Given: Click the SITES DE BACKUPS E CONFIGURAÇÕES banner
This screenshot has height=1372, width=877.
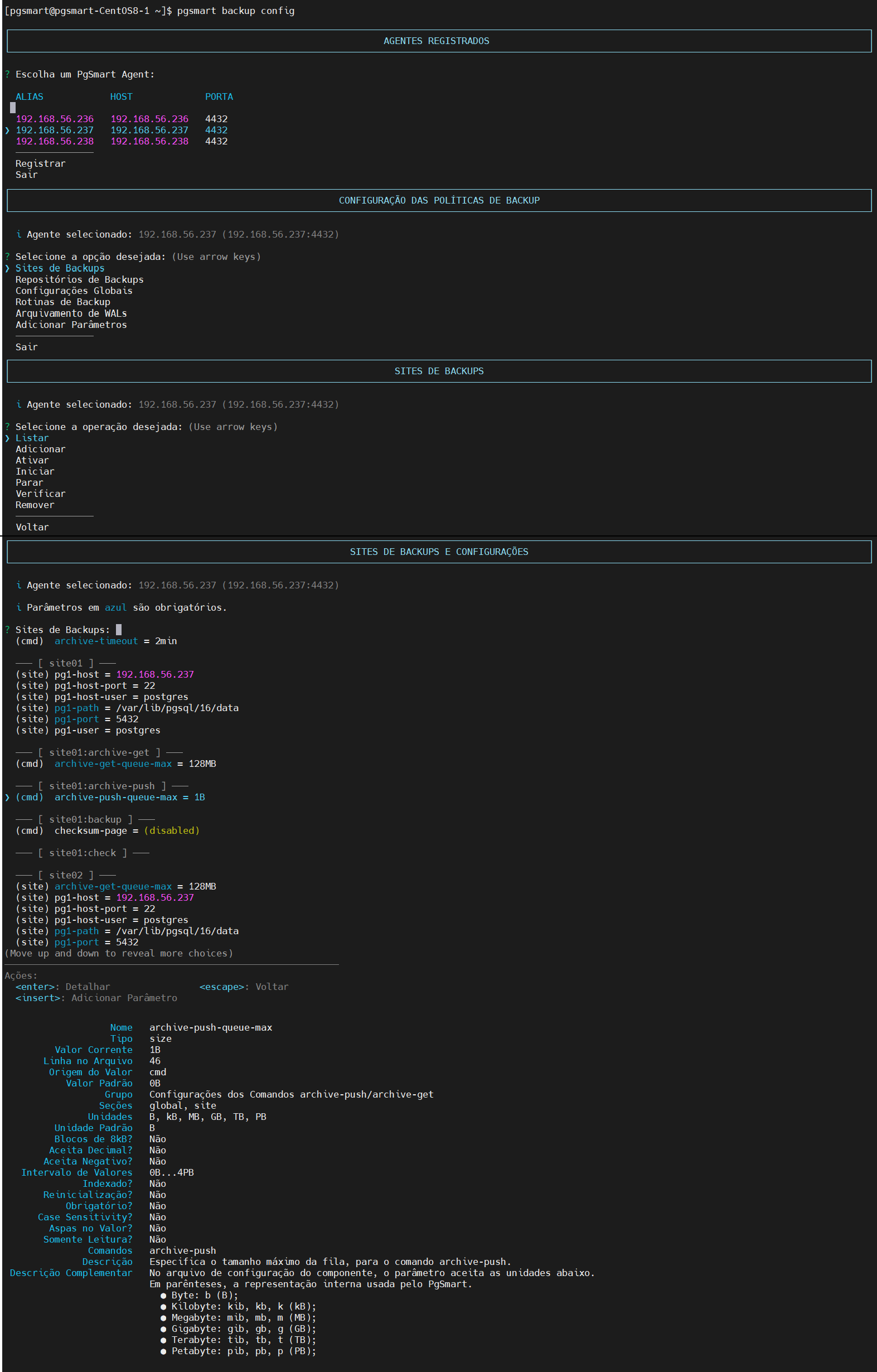Looking at the screenshot, I should point(438,552).
